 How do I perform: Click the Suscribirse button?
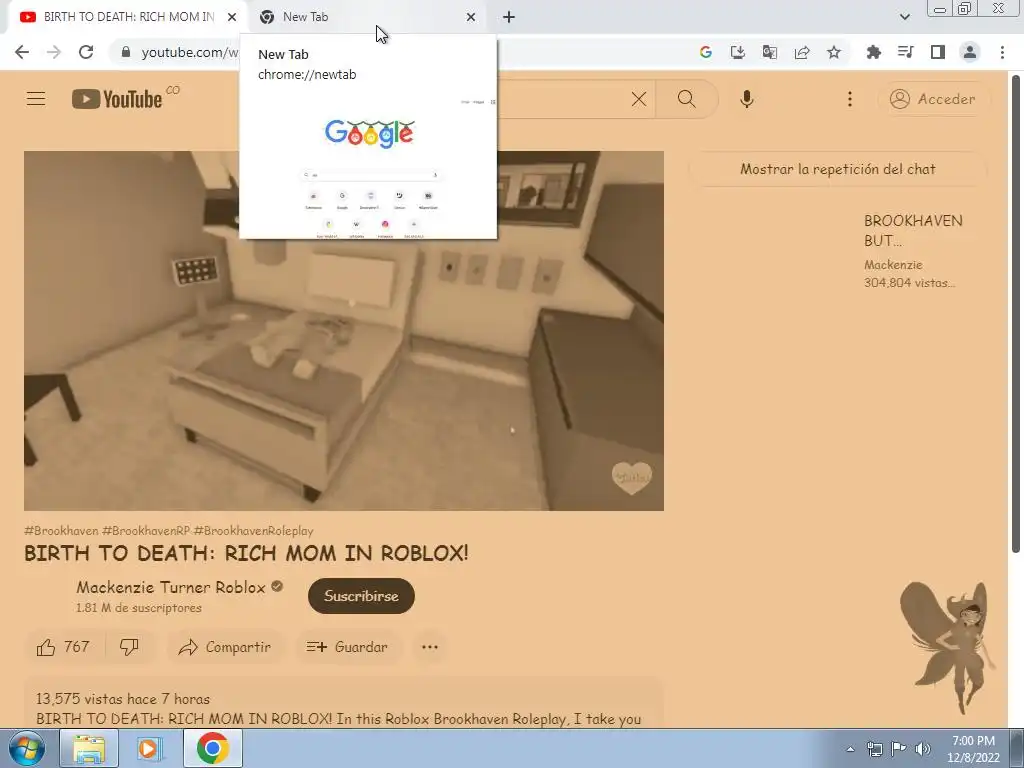click(x=361, y=596)
